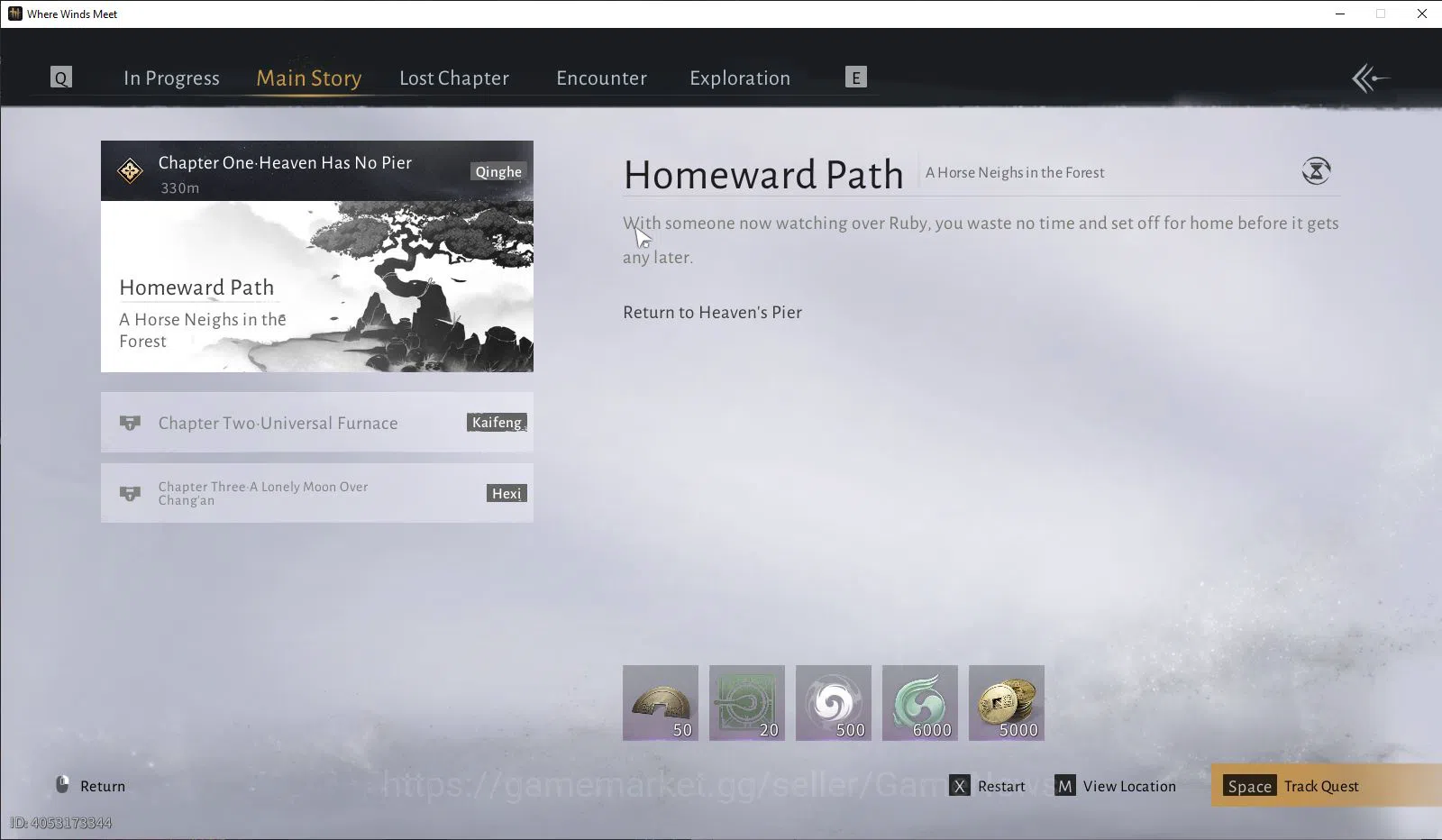Image resolution: width=1442 pixels, height=840 pixels.
Task: Click the 330m distance label
Action: (x=180, y=187)
